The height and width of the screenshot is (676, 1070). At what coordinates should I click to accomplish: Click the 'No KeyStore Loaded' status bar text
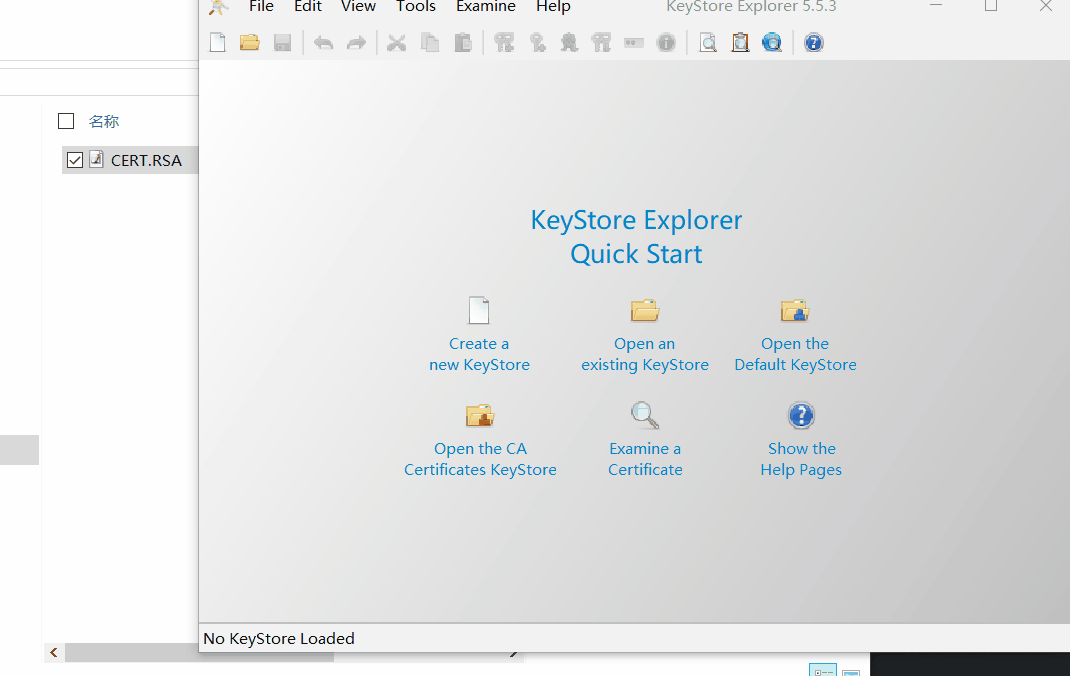point(279,638)
